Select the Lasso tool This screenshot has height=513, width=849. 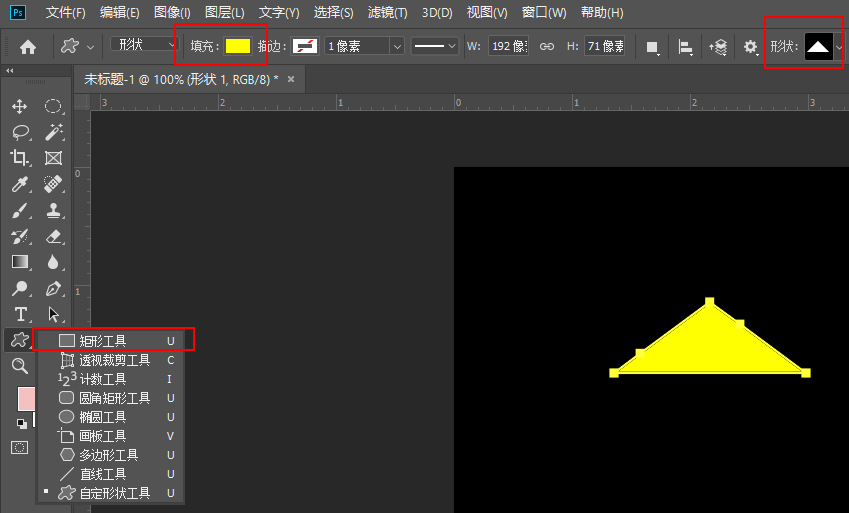pyautogui.click(x=21, y=132)
